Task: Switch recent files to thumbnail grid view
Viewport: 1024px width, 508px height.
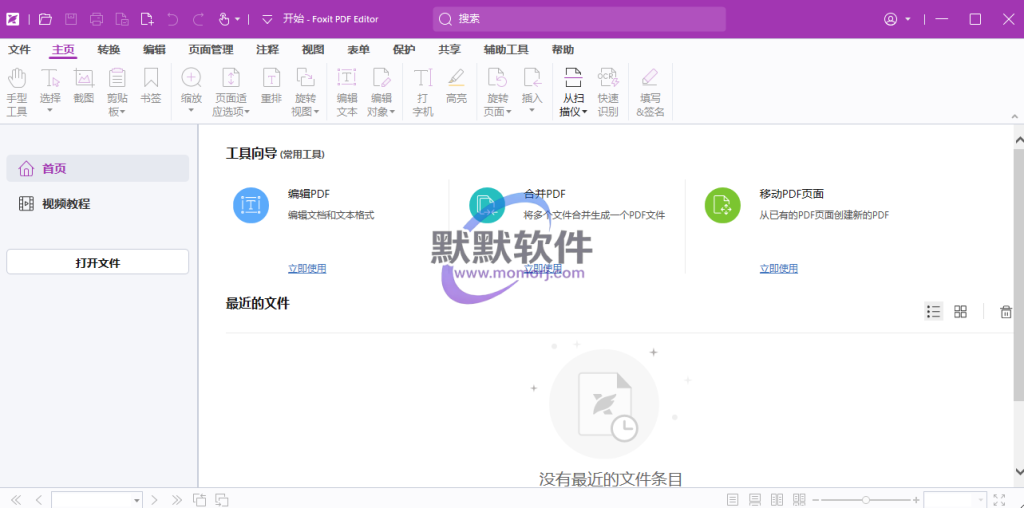Action: tap(960, 312)
